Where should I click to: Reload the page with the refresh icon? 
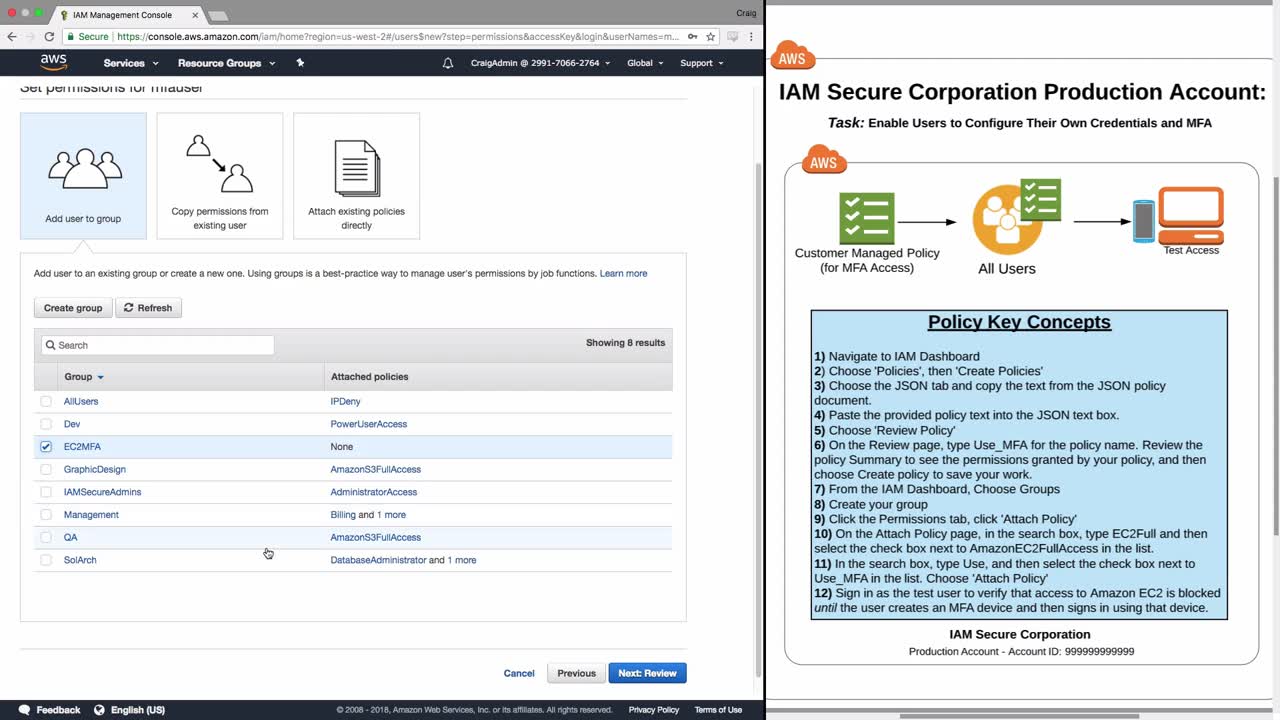pos(49,37)
